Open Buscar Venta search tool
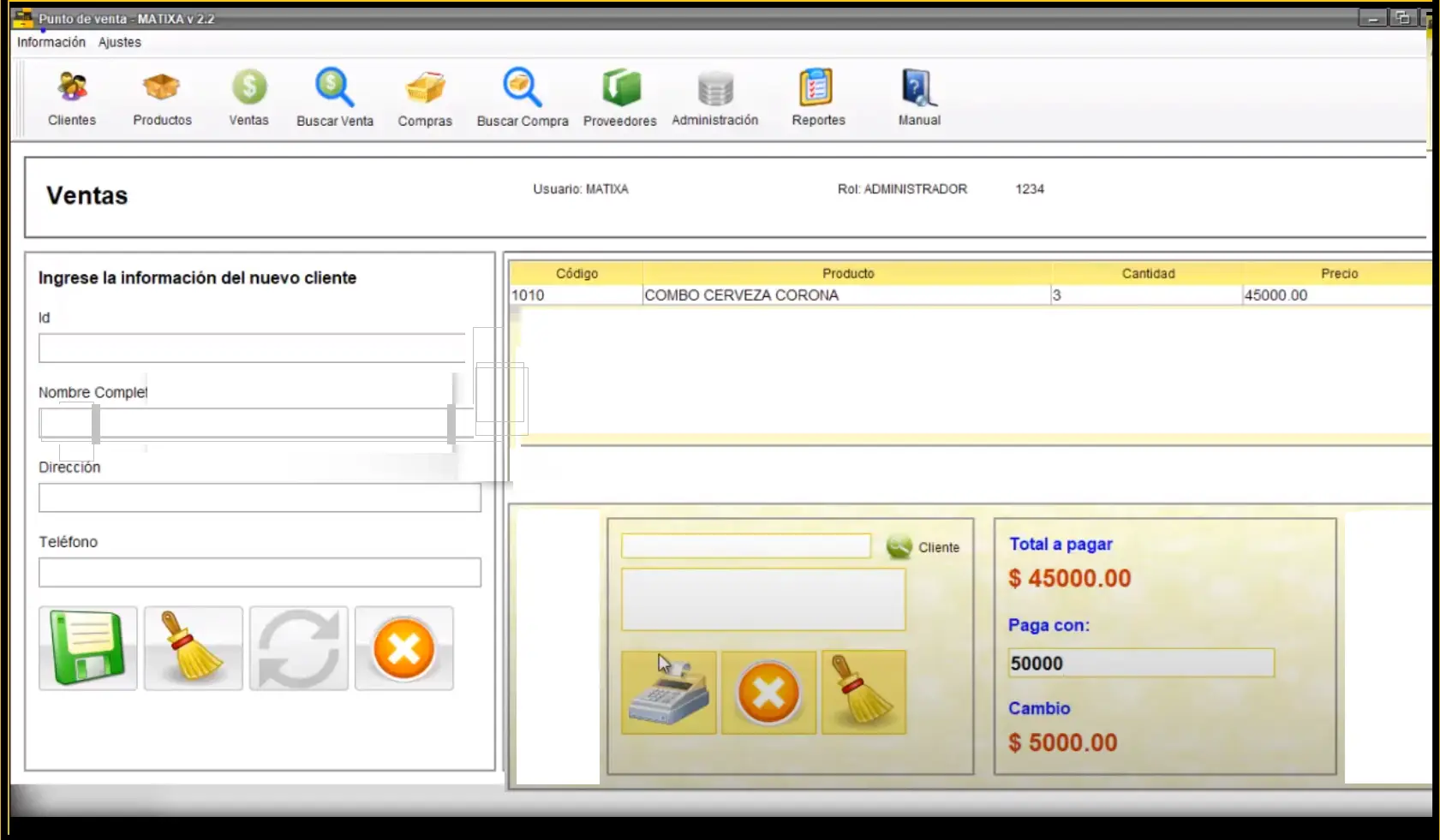 pyautogui.click(x=334, y=98)
